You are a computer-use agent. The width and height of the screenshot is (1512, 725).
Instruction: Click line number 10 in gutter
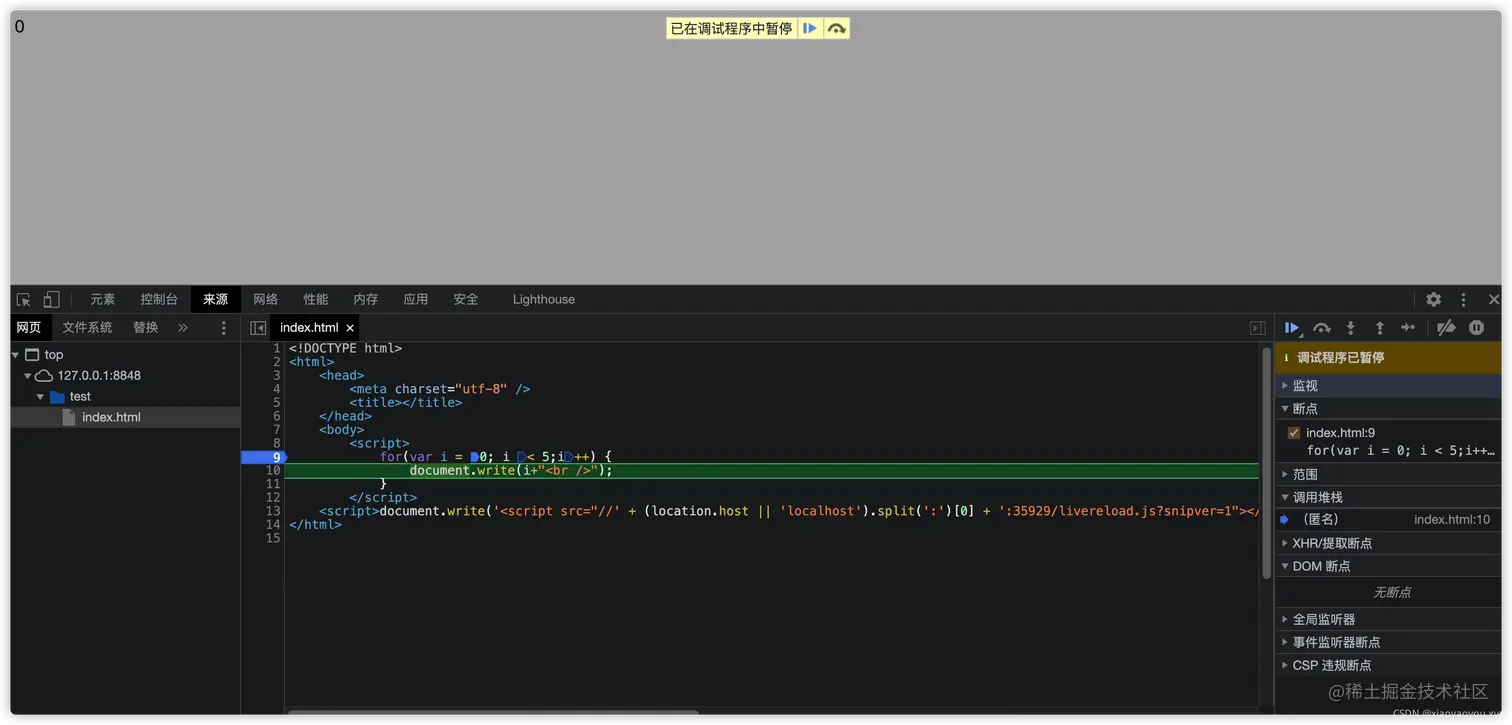click(272, 470)
